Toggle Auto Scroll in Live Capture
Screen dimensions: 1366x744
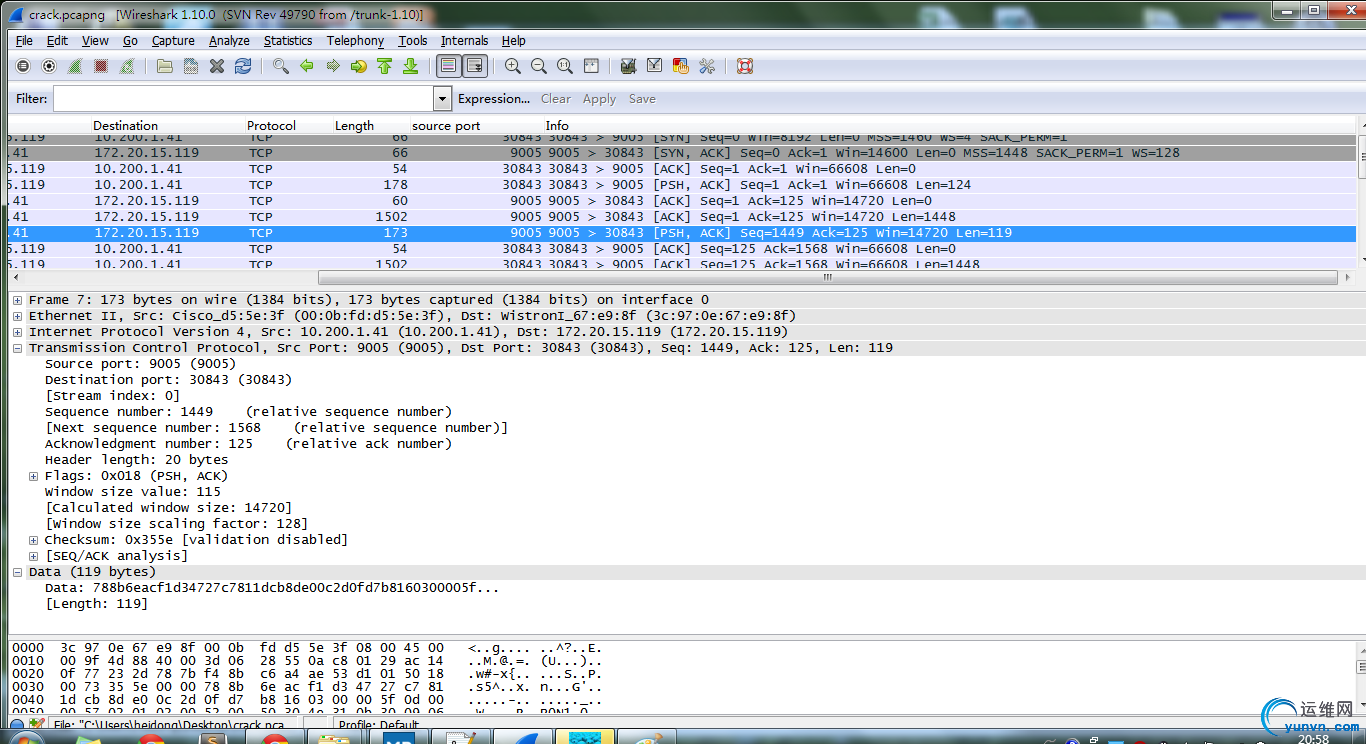tap(476, 66)
